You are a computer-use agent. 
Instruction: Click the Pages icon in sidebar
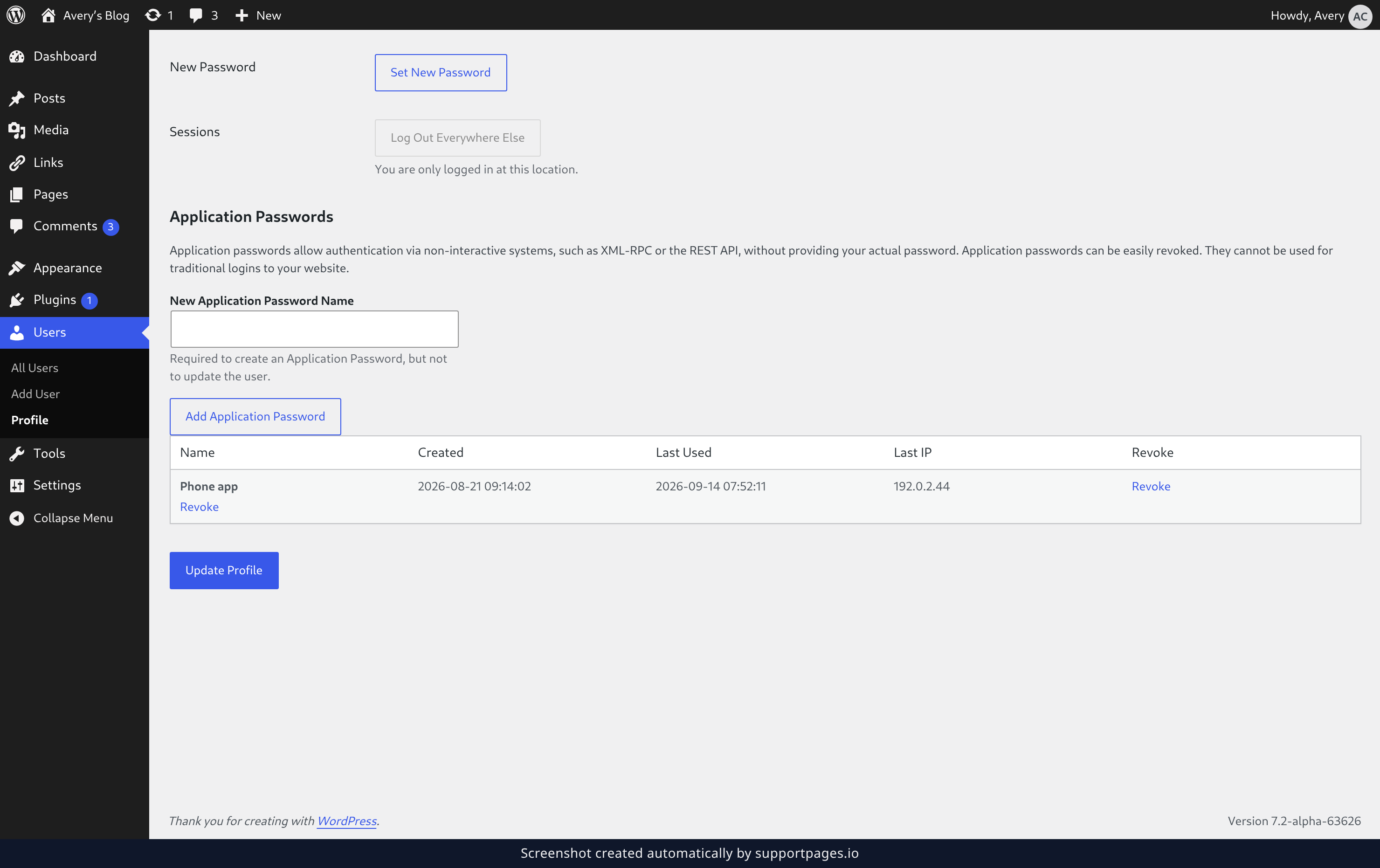(17, 194)
